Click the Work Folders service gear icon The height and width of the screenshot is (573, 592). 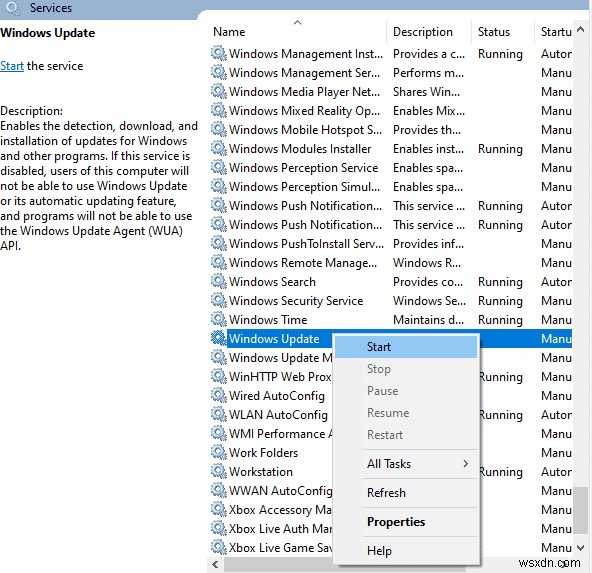[x=219, y=452]
